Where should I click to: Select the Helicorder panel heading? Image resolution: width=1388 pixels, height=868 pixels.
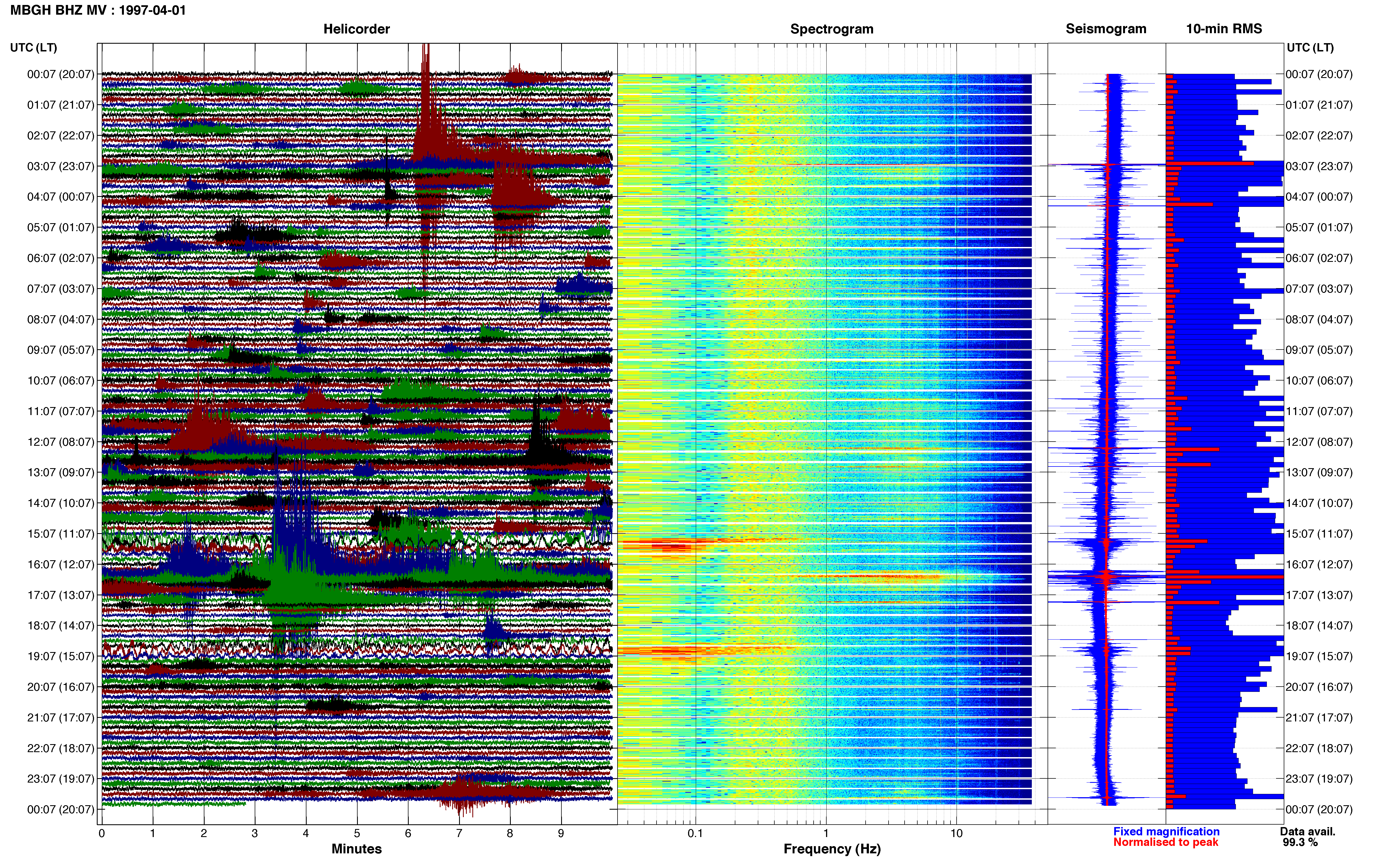pos(356,29)
